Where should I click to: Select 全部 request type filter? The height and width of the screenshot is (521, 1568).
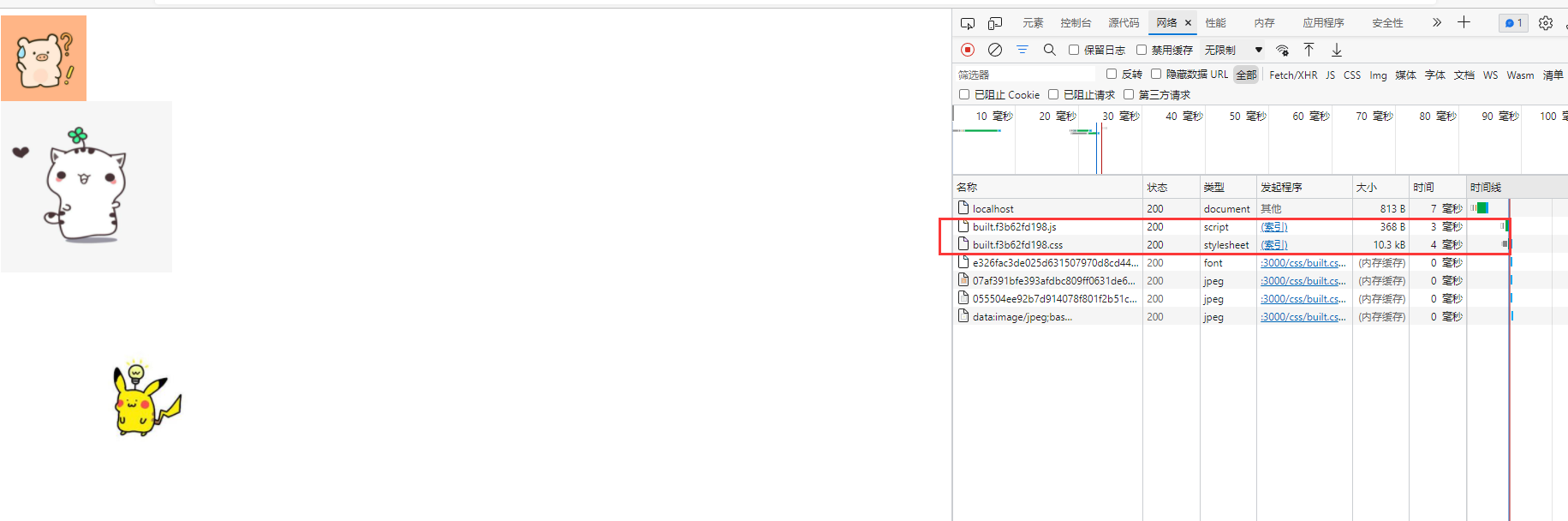[1246, 75]
